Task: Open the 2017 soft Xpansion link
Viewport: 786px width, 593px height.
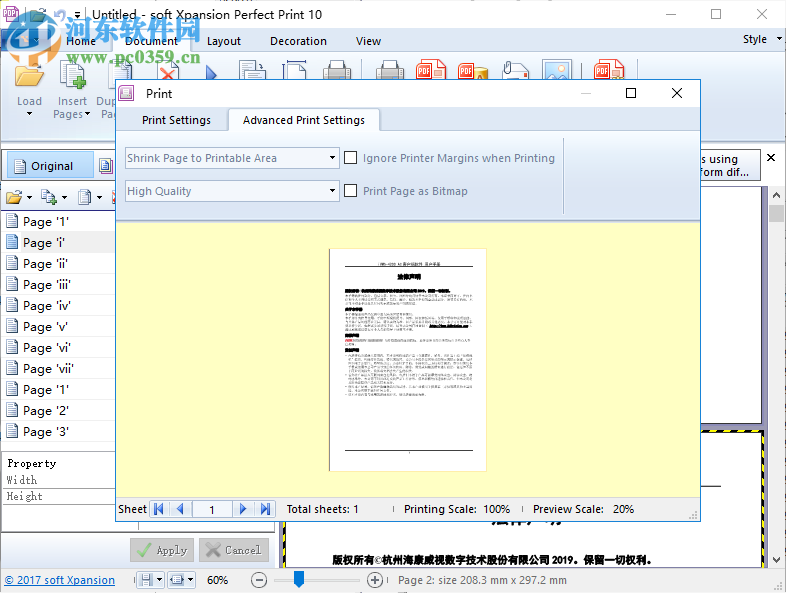Action: [60, 580]
